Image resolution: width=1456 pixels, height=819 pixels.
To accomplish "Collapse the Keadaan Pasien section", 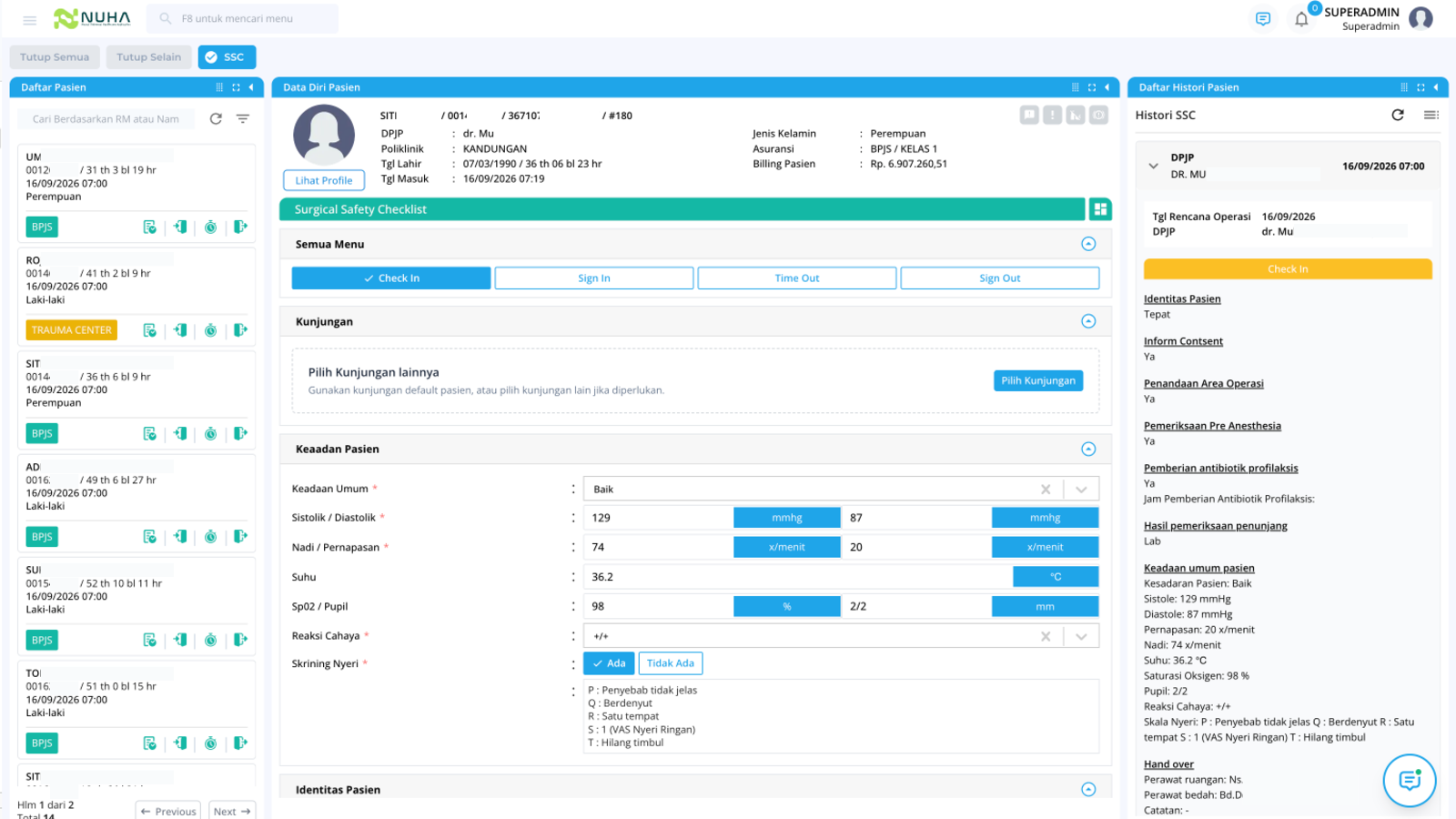I will coord(1088,450).
